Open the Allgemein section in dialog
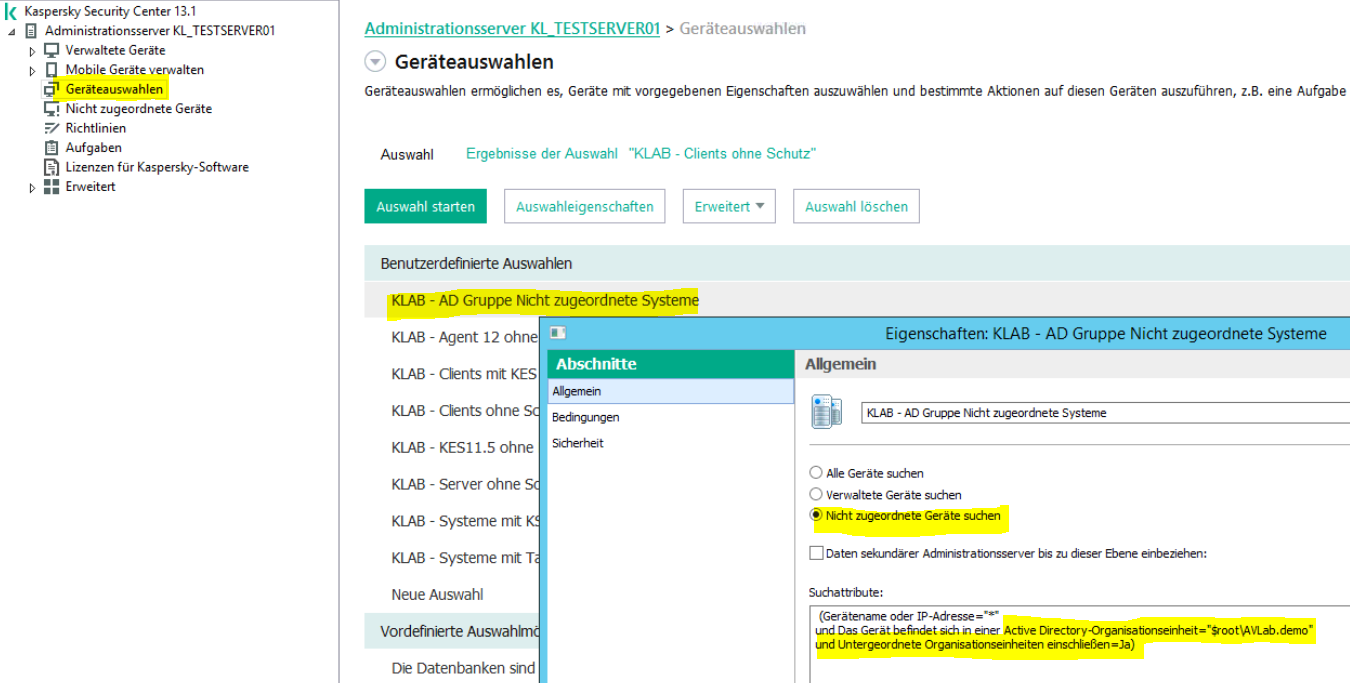The height and width of the screenshot is (683, 1350). pyautogui.click(x=671, y=391)
